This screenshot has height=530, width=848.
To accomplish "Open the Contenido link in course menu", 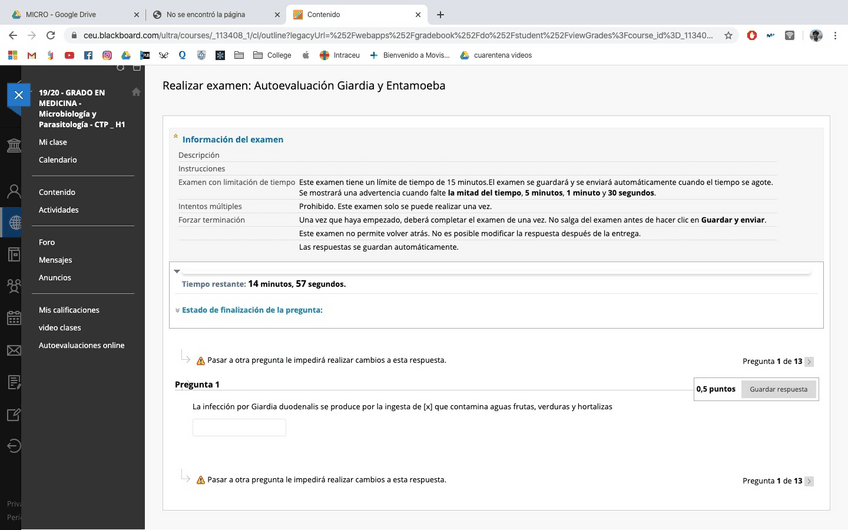I will point(58,192).
